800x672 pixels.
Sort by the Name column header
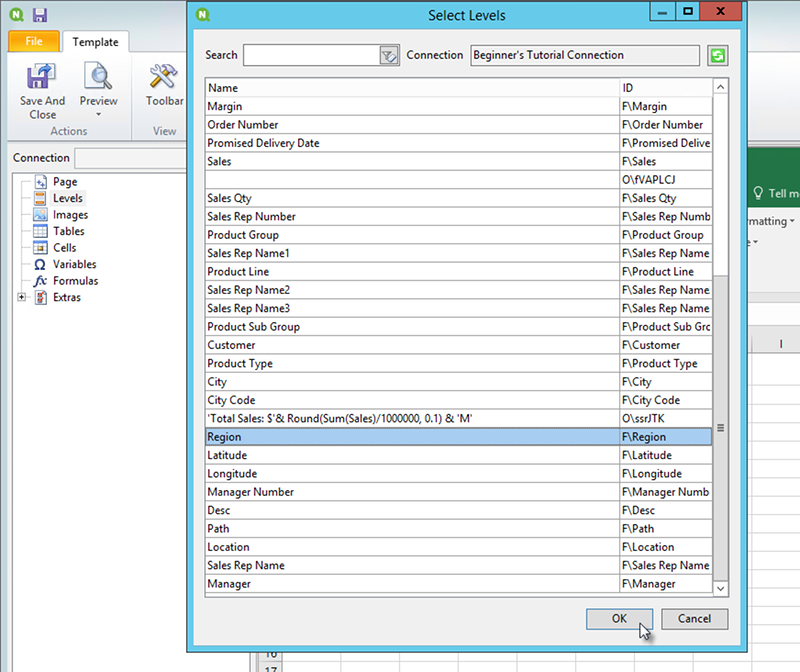pyautogui.click(x=410, y=88)
